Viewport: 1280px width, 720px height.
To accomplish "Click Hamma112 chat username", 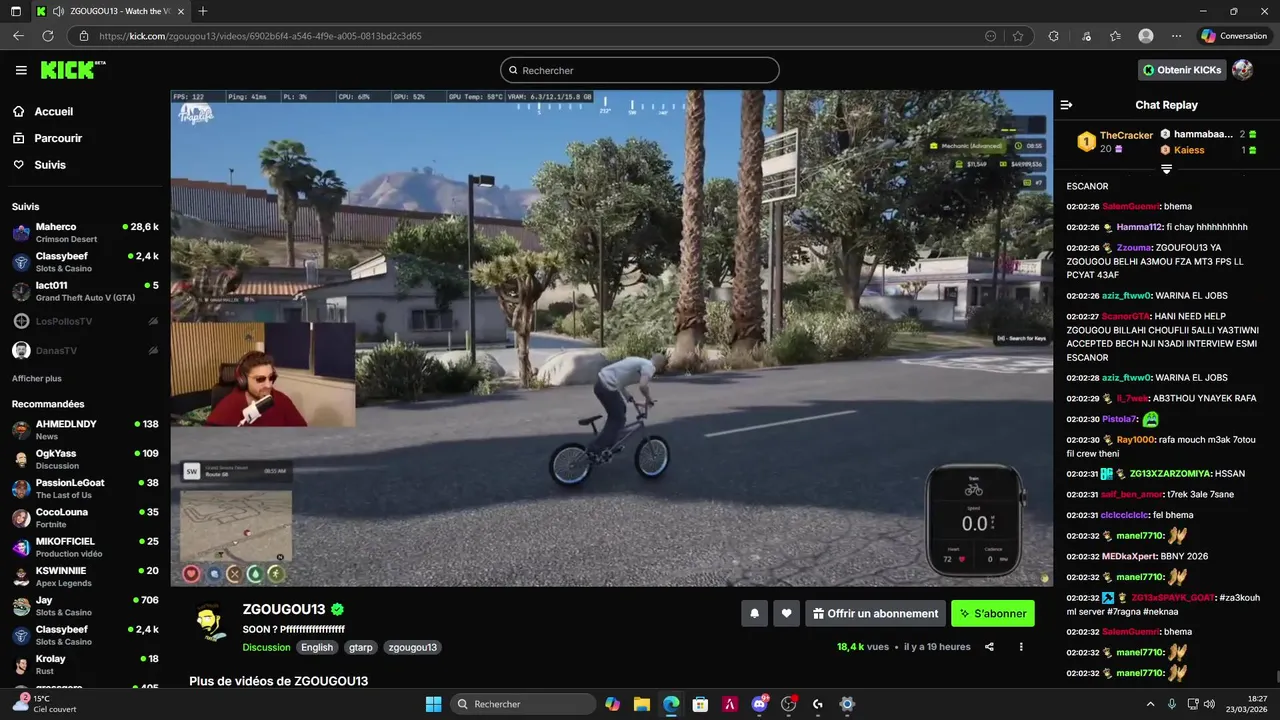I will pos(1139,227).
